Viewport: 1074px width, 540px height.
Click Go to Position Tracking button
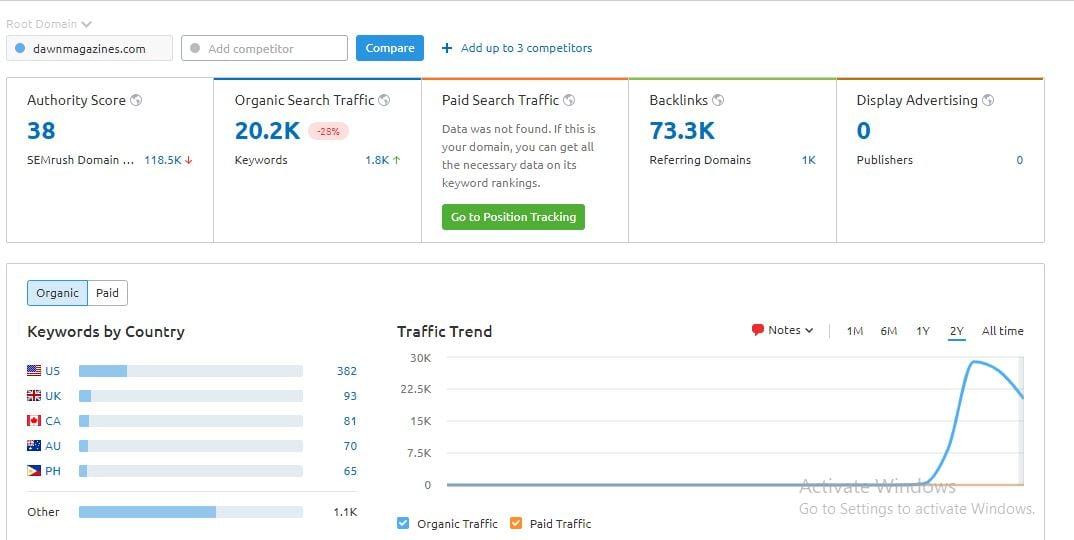(x=513, y=217)
